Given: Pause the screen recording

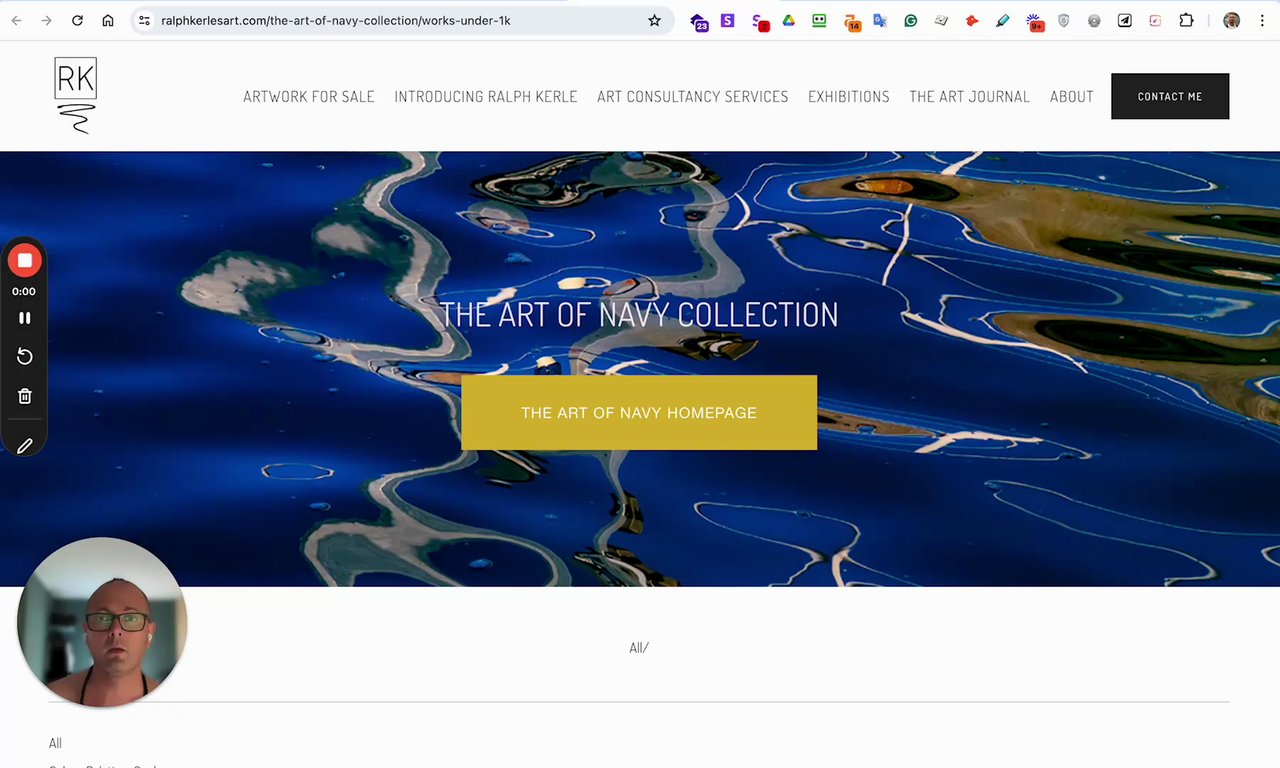Looking at the screenshot, I should (25, 318).
